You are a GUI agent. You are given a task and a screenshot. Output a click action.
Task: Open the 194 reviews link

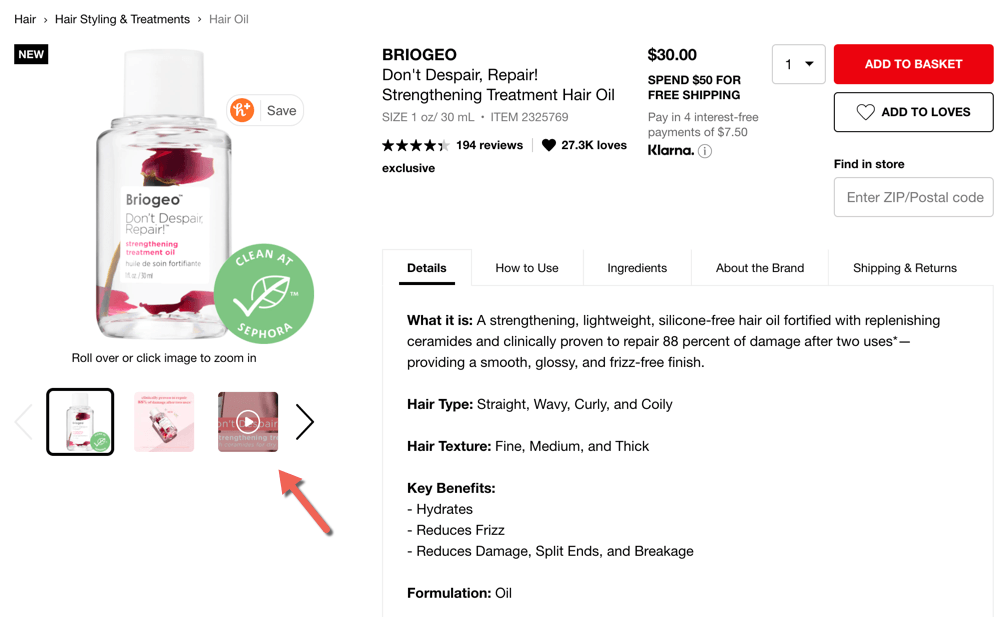[490, 144]
